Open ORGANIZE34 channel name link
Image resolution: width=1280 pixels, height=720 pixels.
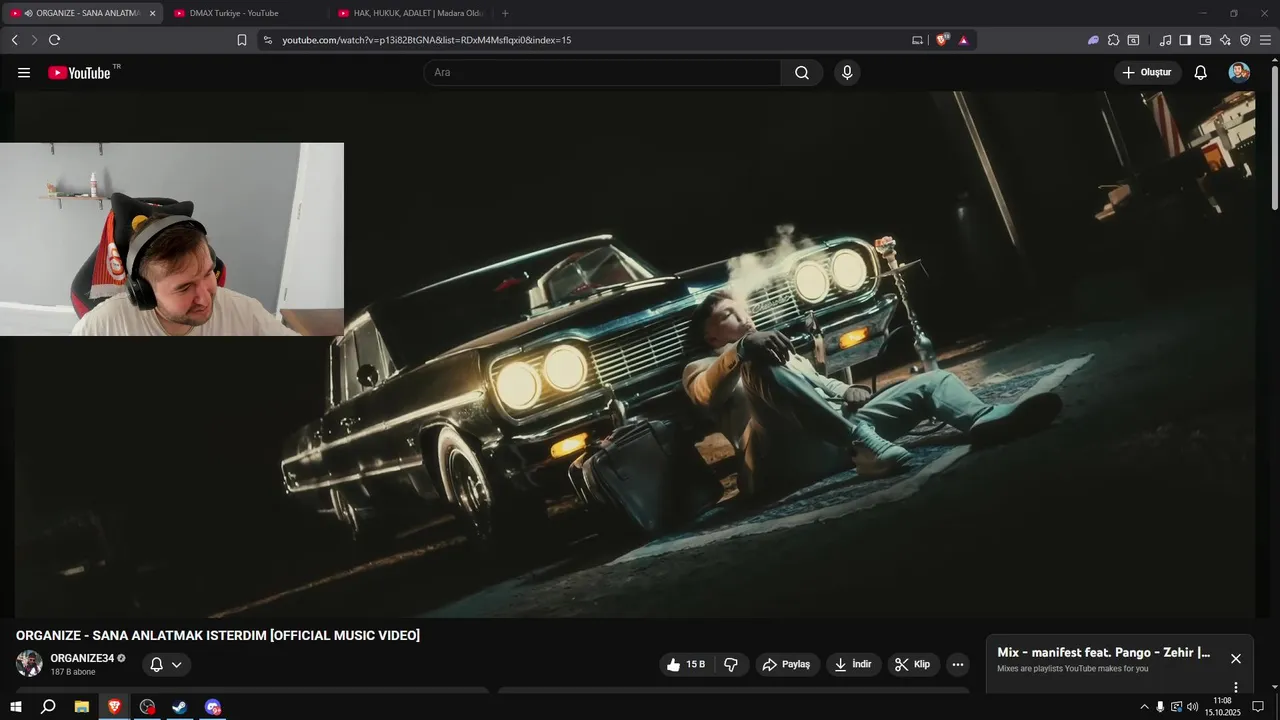[82, 658]
